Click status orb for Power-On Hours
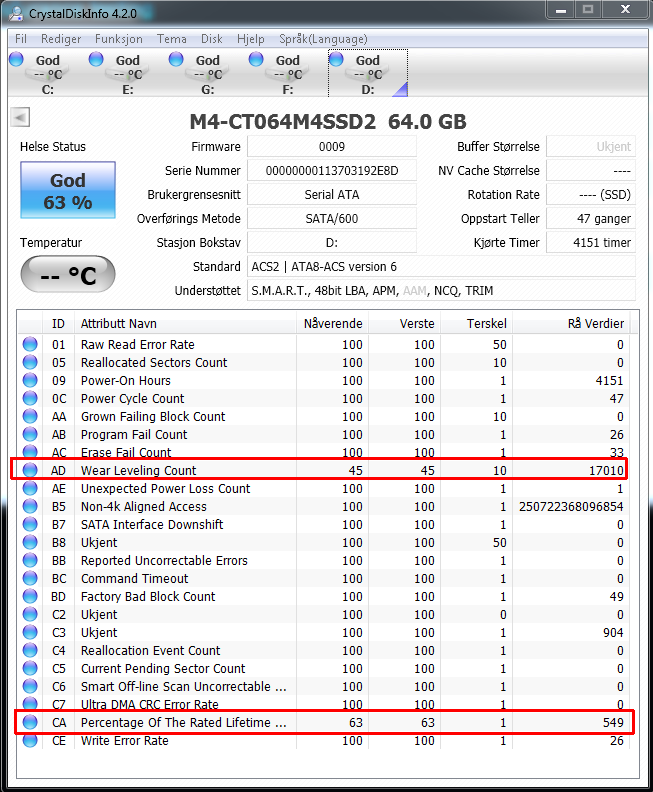The width and height of the screenshot is (653, 792). [30, 380]
